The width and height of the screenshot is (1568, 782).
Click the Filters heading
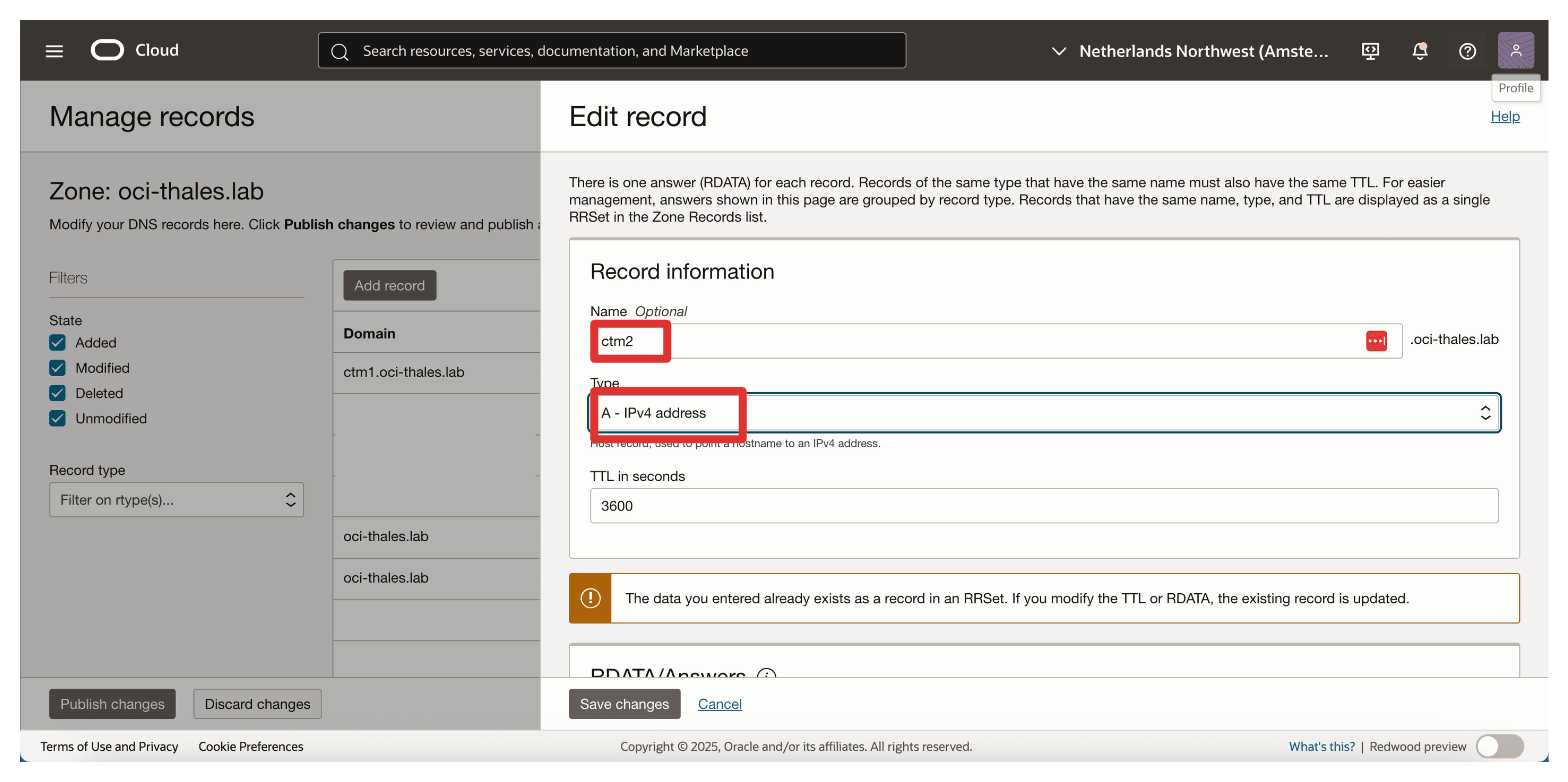pyautogui.click(x=68, y=278)
